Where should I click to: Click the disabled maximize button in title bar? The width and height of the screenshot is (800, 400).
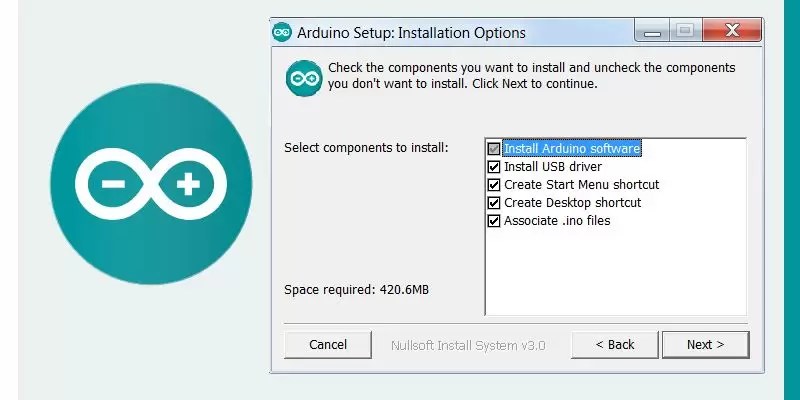point(686,31)
